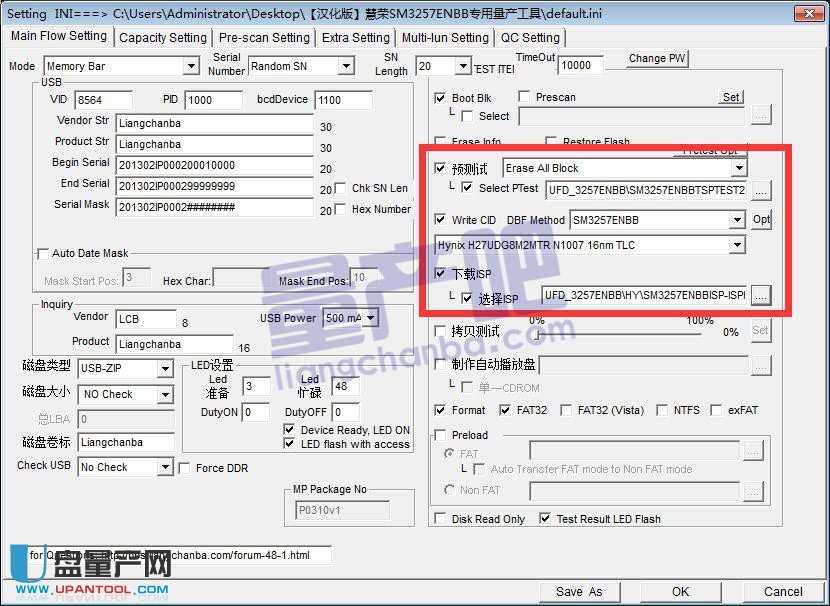Browse for the Select PTest file path

point(761,190)
